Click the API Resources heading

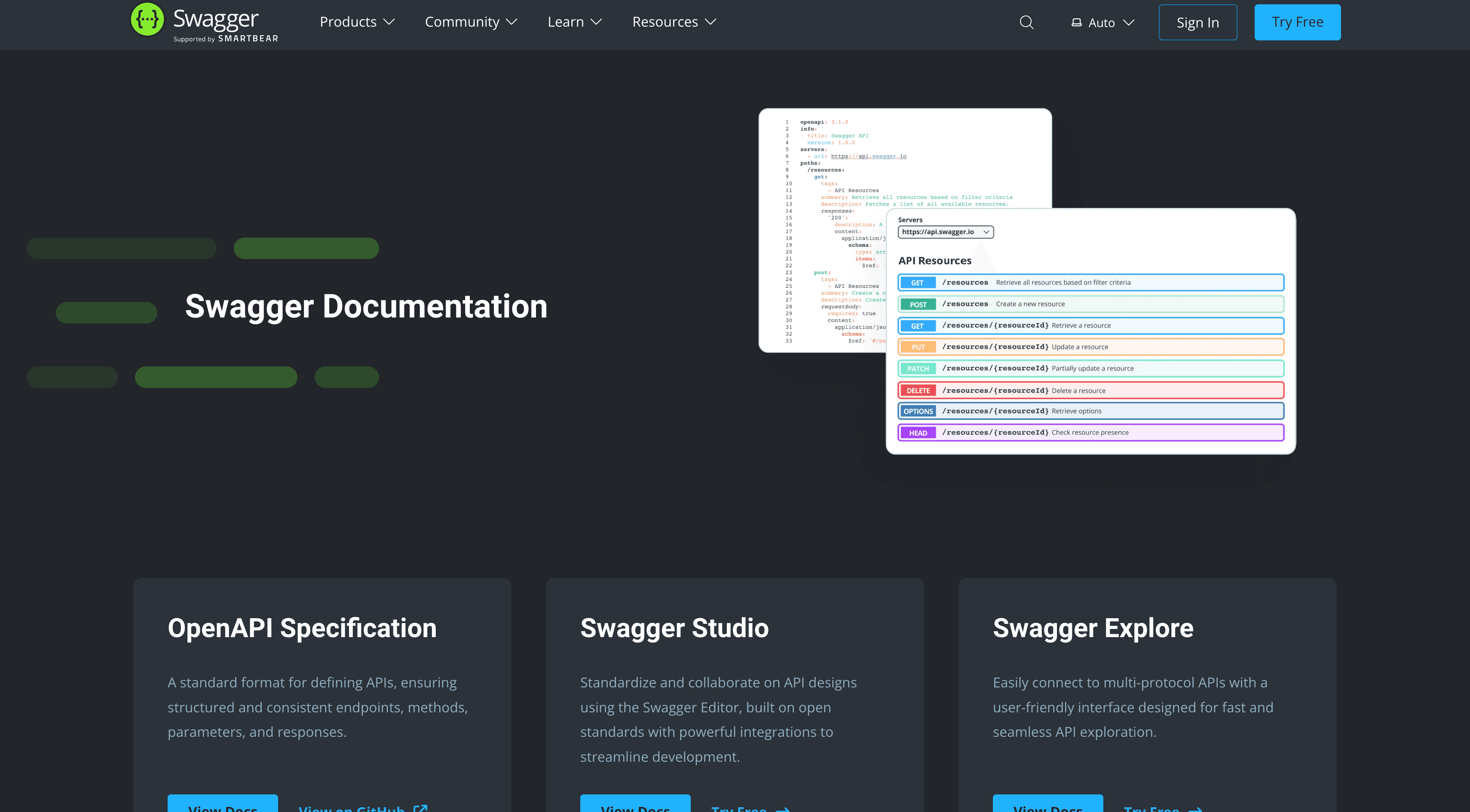(x=935, y=261)
